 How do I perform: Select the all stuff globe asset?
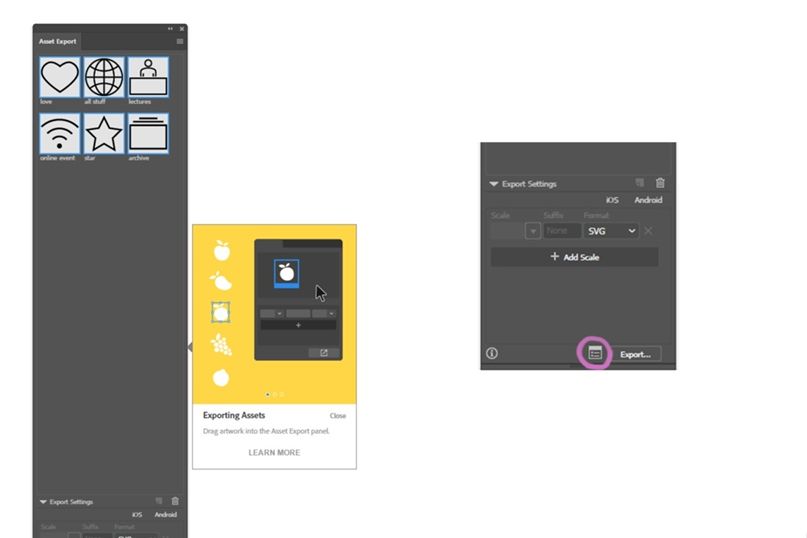104,76
